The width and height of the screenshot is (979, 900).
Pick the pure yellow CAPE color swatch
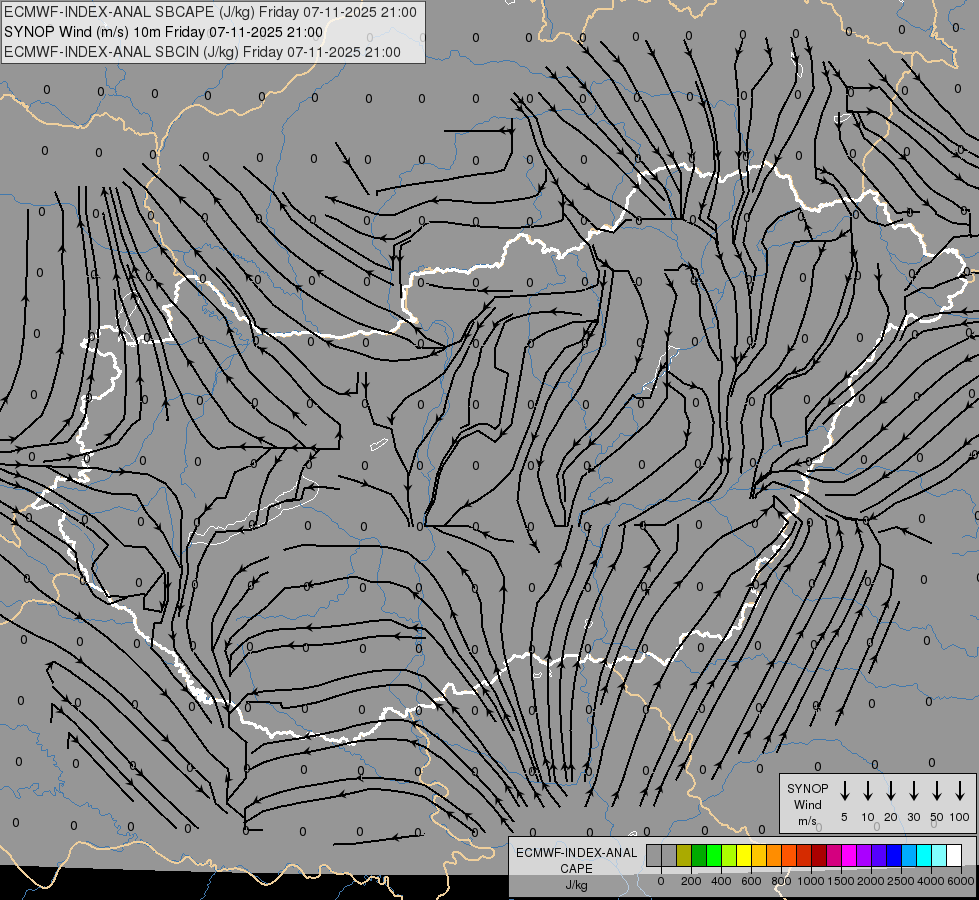tap(744, 855)
